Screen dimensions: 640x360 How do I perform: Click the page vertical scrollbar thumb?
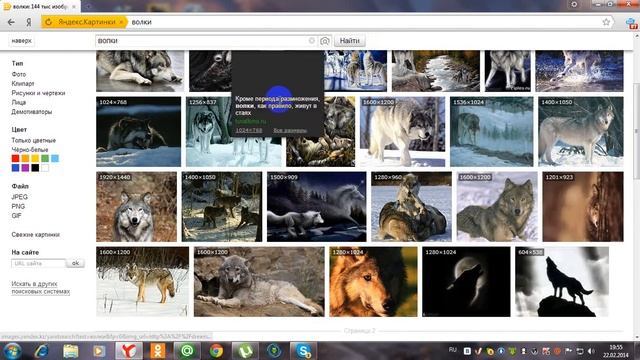[636, 131]
